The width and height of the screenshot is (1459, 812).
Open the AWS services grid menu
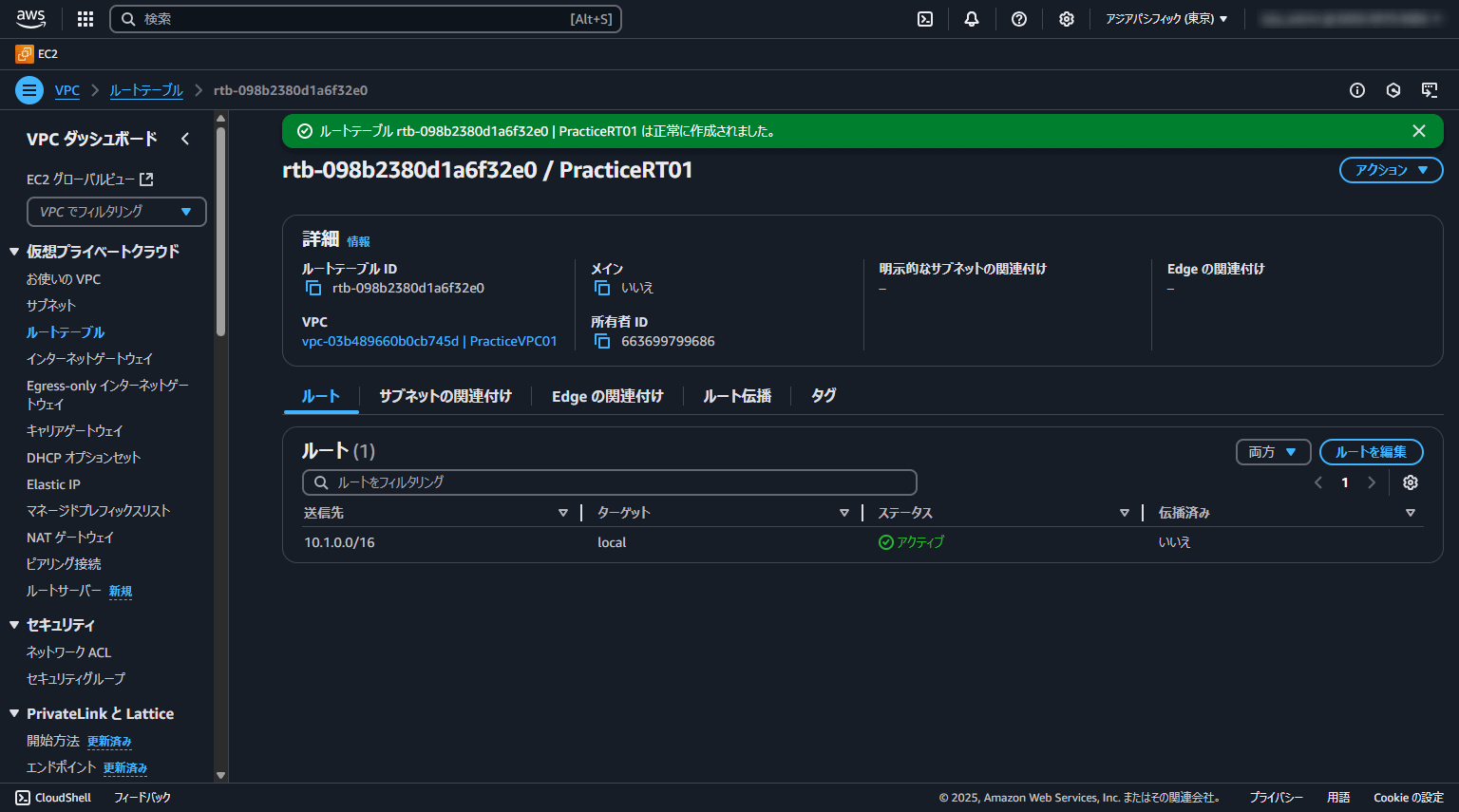point(85,19)
